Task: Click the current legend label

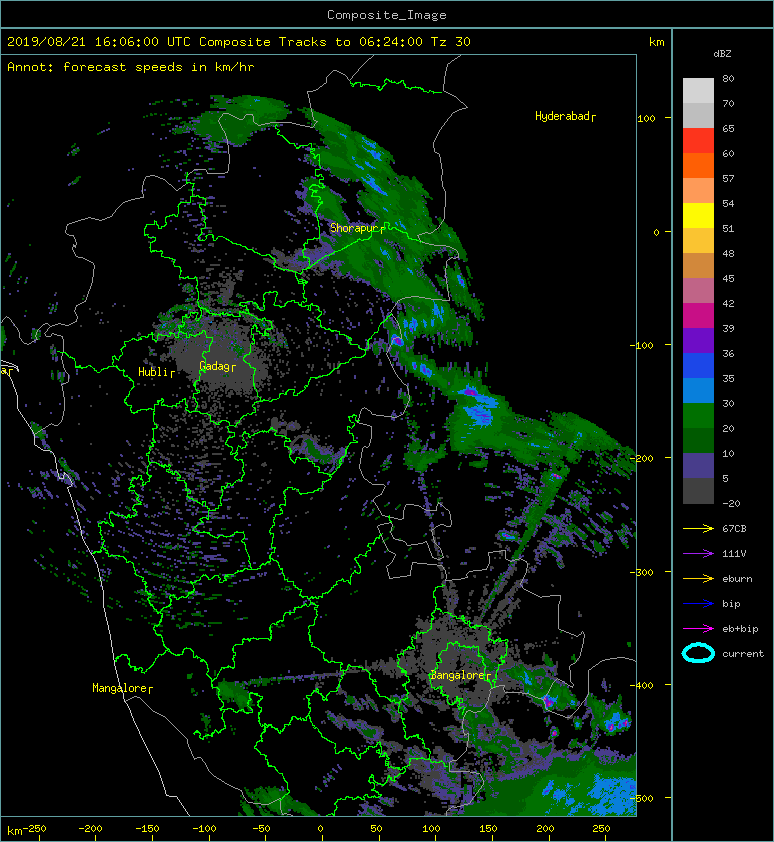Action: 743,654
